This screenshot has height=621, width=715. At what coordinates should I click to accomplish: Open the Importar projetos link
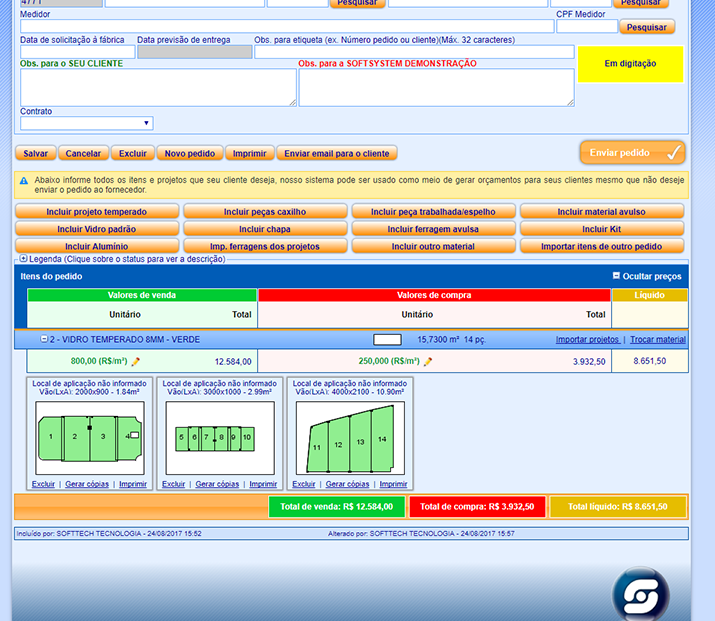[587, 340]
